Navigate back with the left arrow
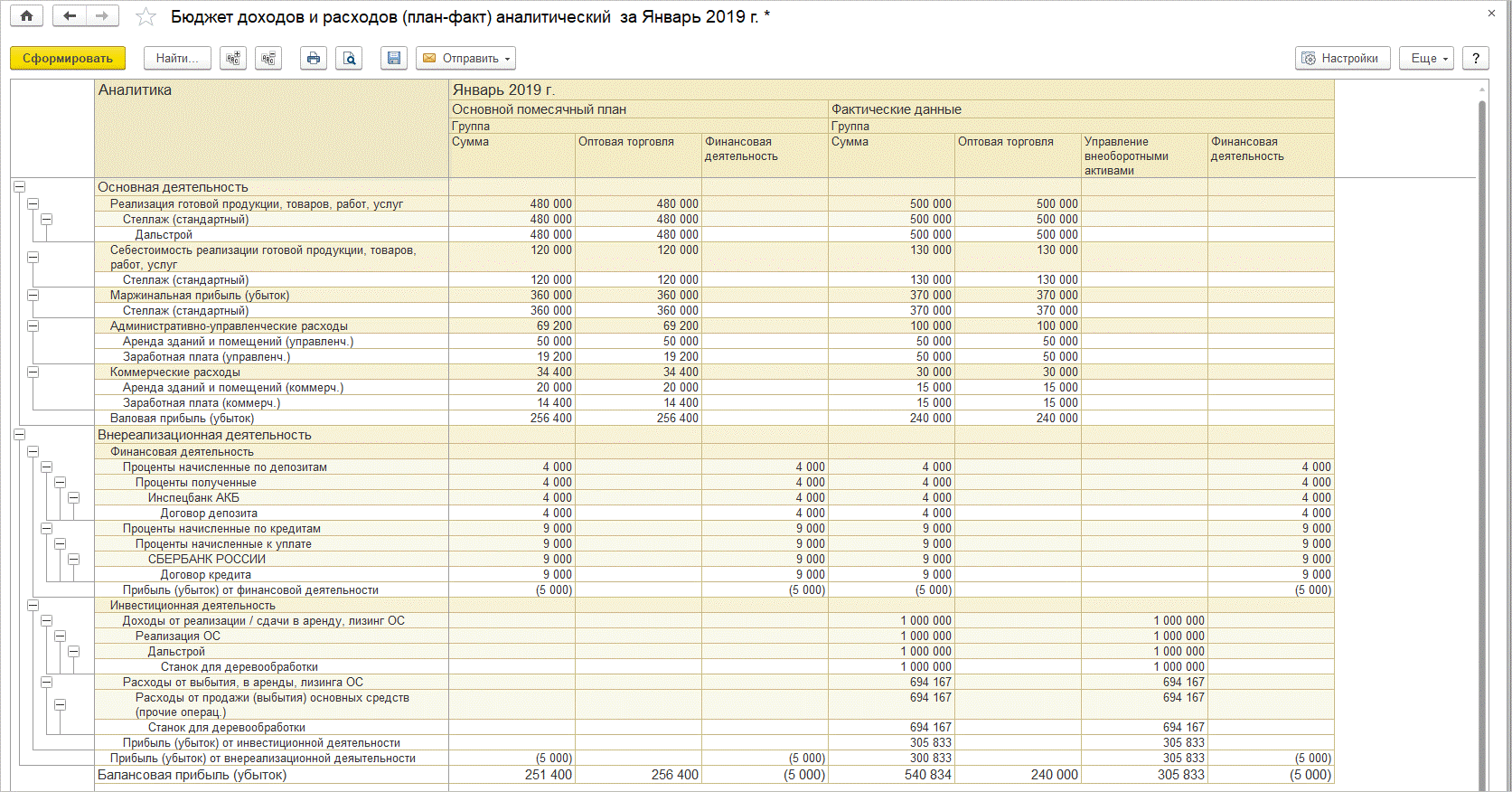Image resolution: width=1512 pixels, height=792 pixels. (70, 15)
